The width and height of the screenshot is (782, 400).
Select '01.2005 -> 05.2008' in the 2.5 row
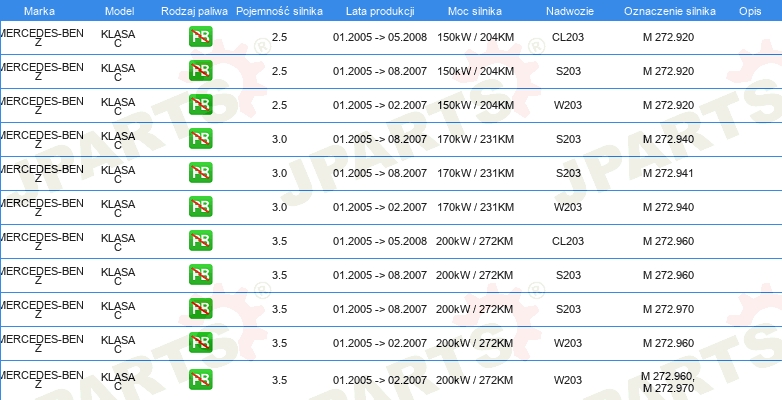(x=380, y=37)
